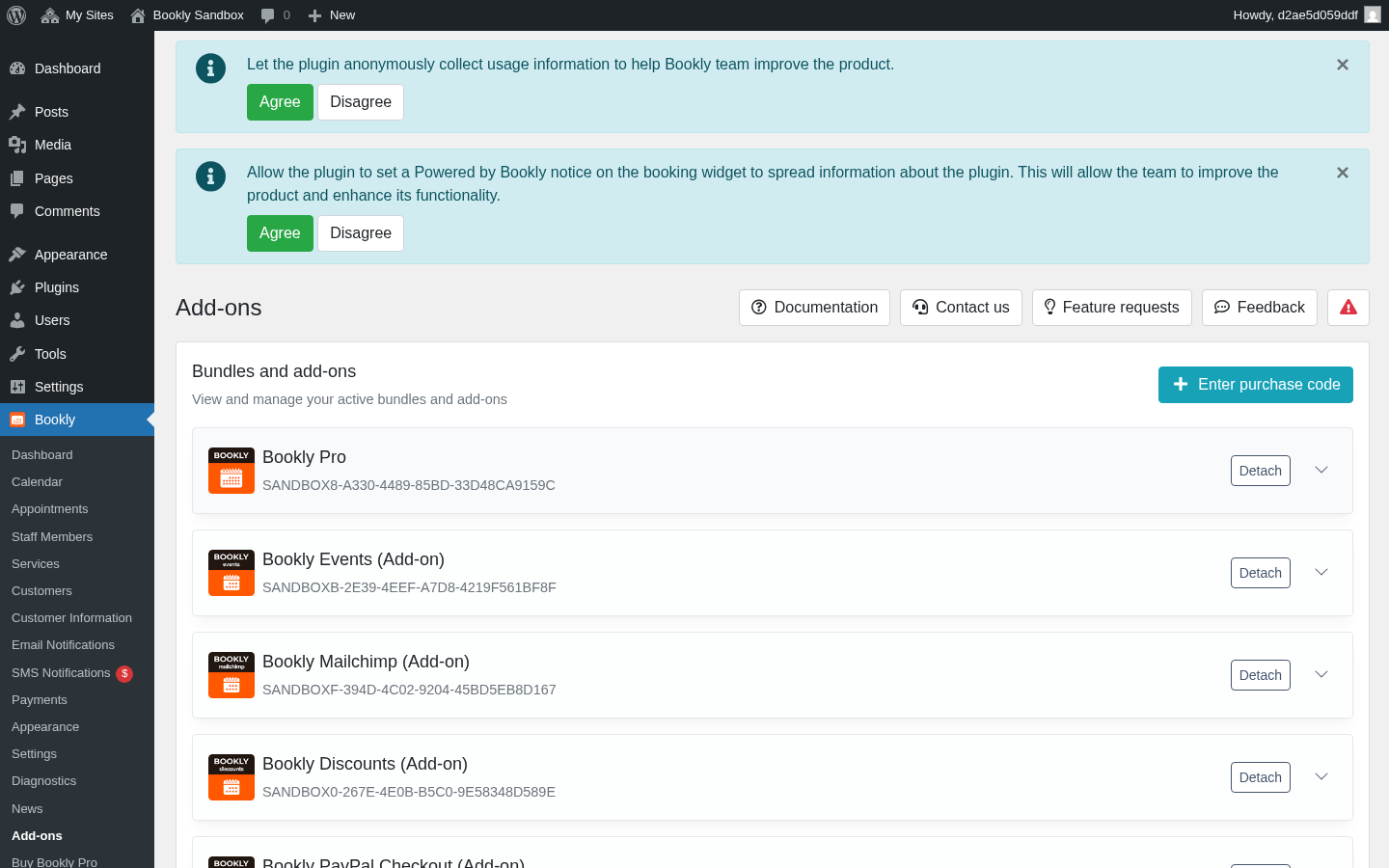Click the red SMS dollar badge
The width and height of the screenshot is (1389, 868).
click(124, 673)
